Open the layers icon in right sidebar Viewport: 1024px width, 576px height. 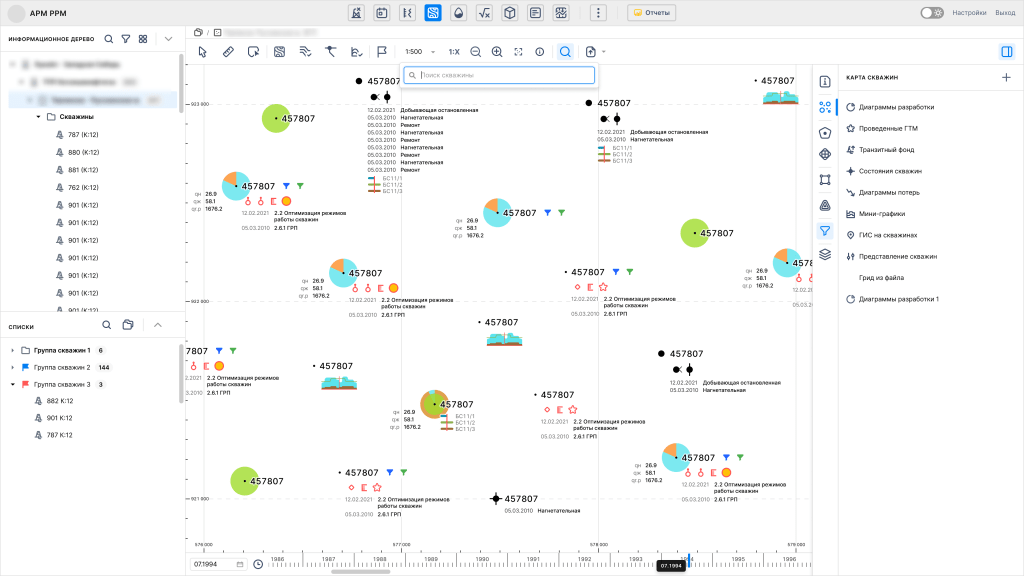pos(825,255)
